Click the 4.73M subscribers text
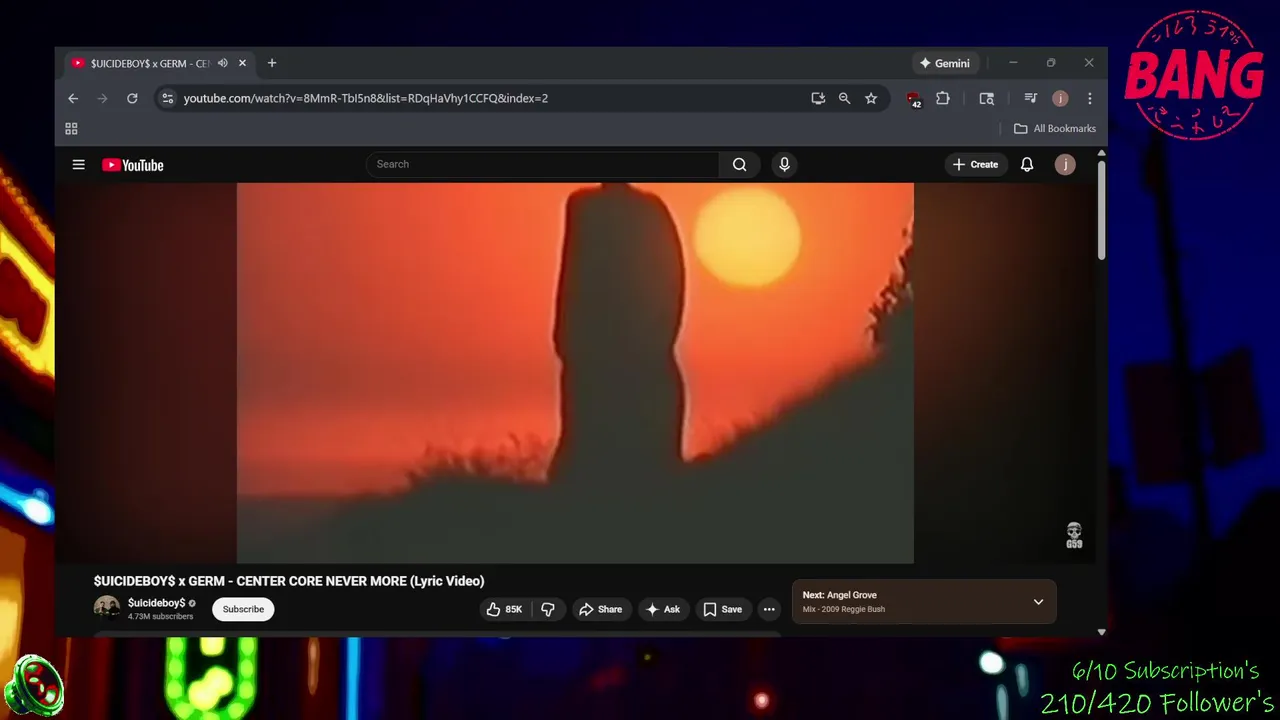The image size is (1280, 720). click(x=160, y=617)
